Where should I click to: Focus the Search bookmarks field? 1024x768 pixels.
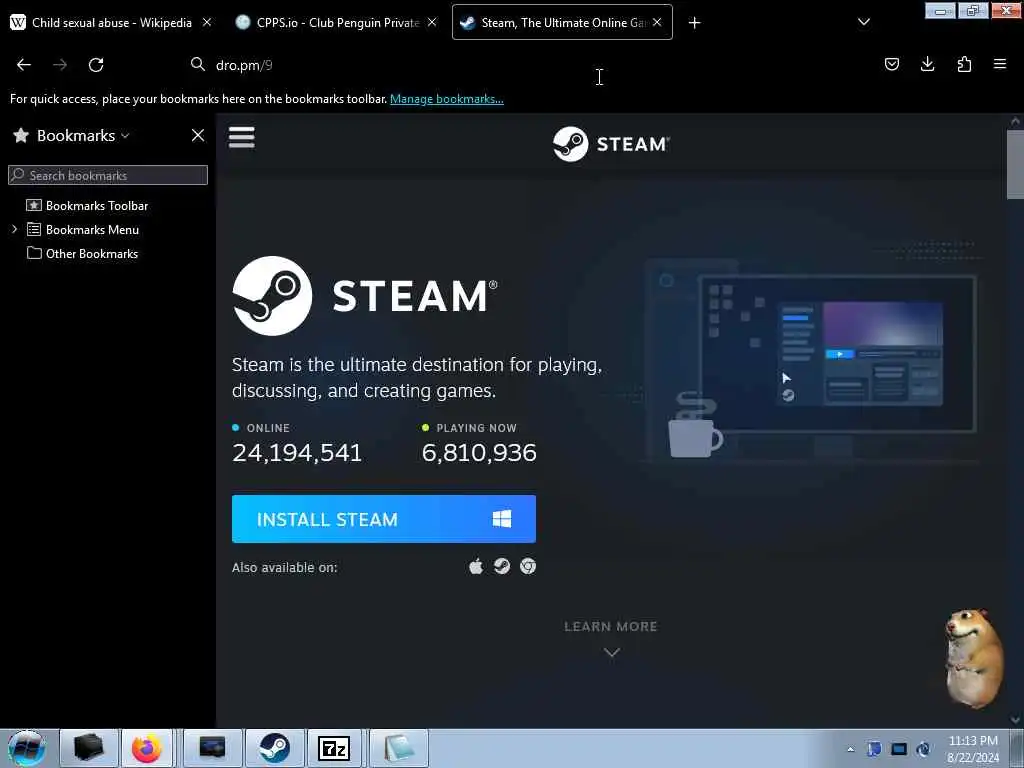coord(108,175)
